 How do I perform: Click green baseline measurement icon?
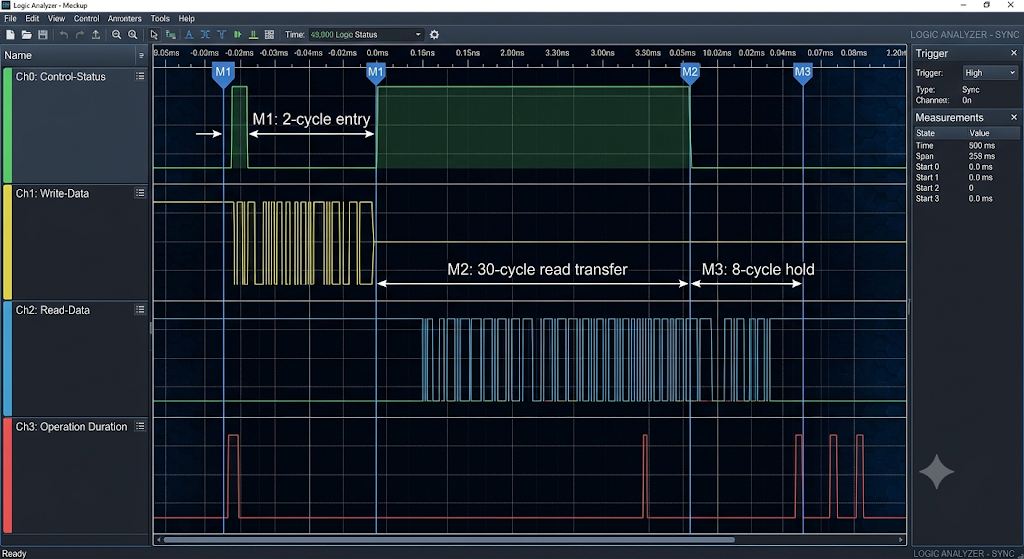point(253,35)
